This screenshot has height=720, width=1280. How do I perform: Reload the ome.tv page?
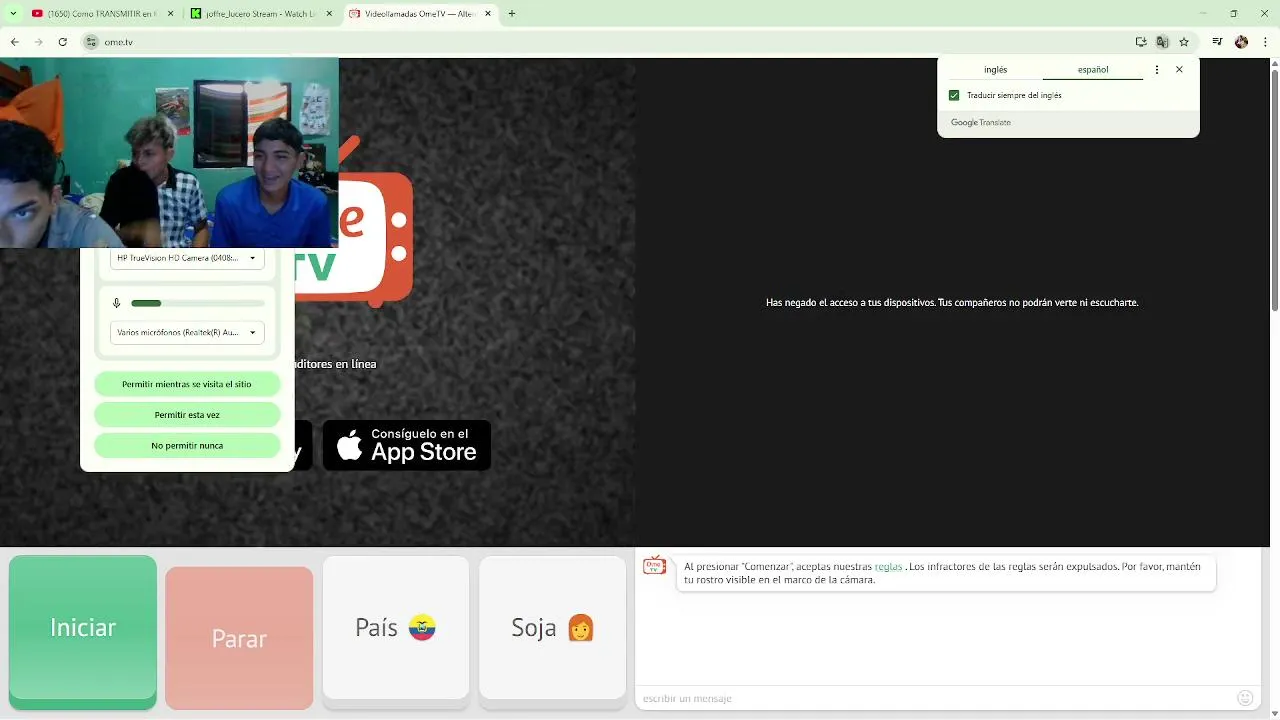click(x=62, y=42)
